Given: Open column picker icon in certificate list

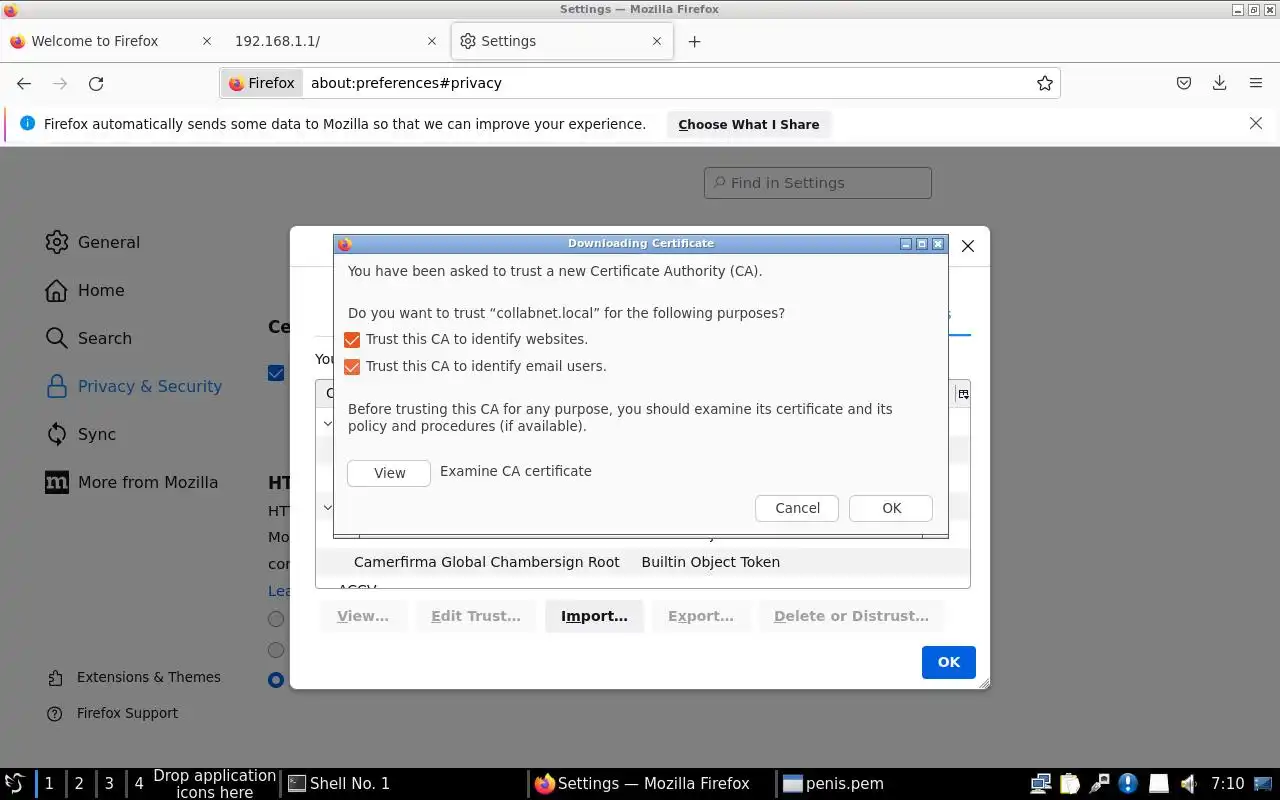Looking at the screenshot, I should (x=963, y=394).
